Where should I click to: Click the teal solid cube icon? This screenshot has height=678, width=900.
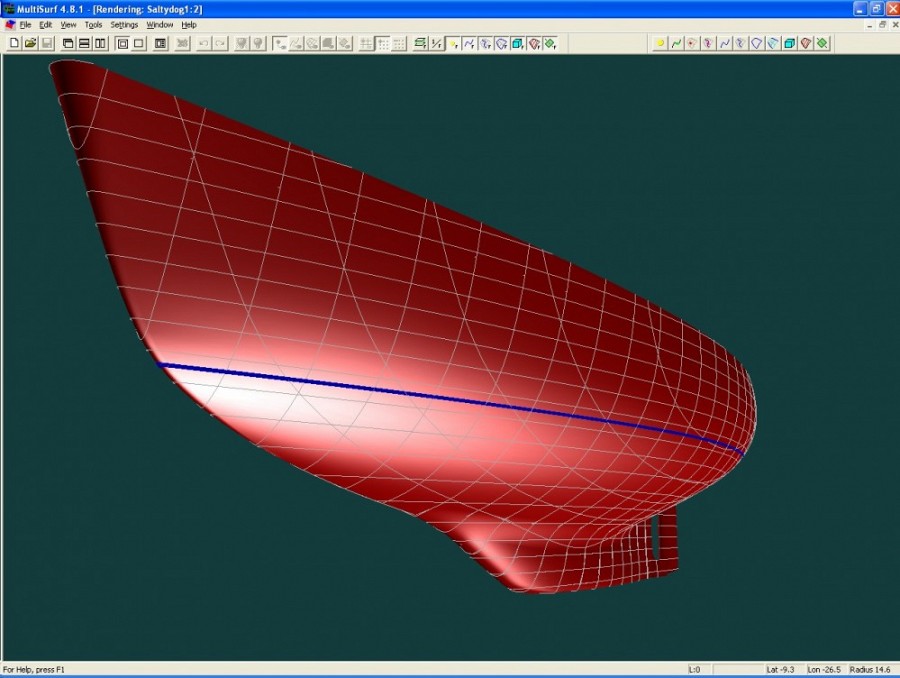789,43
